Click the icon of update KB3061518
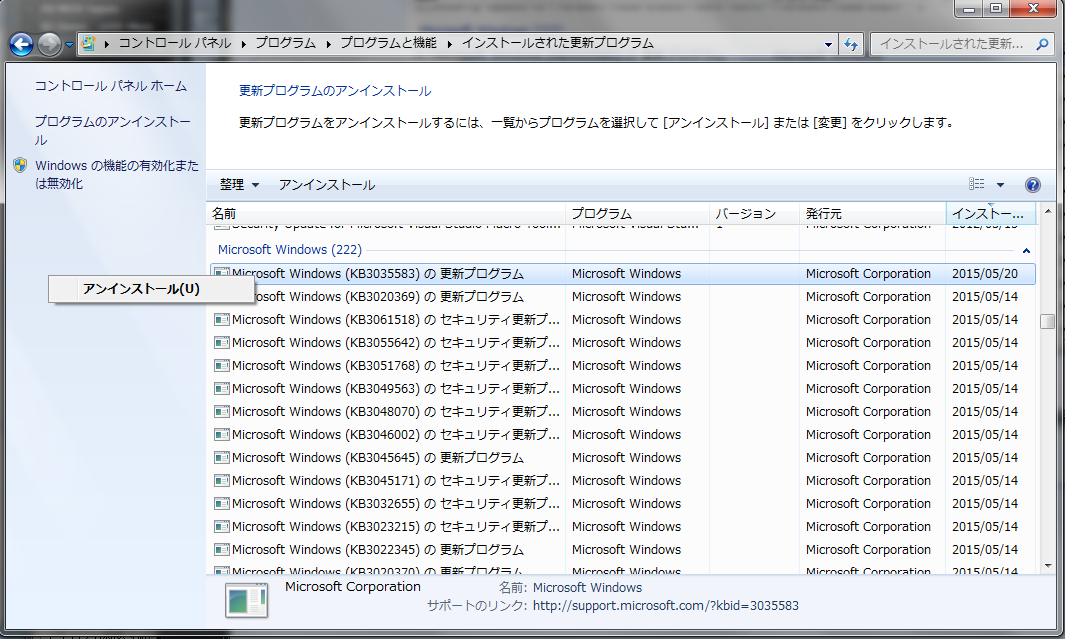Screen dimensions: 1065x639 tap(221, 320)
